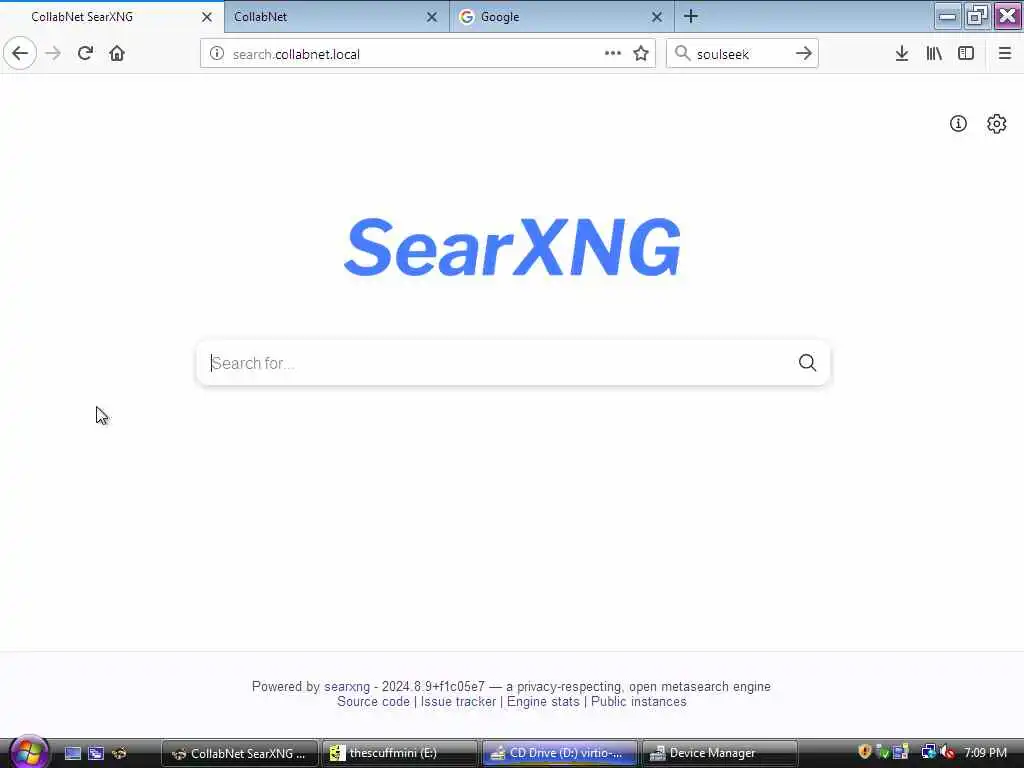Click the browser search box containing soulseek
Viewport: 1024px width, 768px height.
[x=742, y=54]
